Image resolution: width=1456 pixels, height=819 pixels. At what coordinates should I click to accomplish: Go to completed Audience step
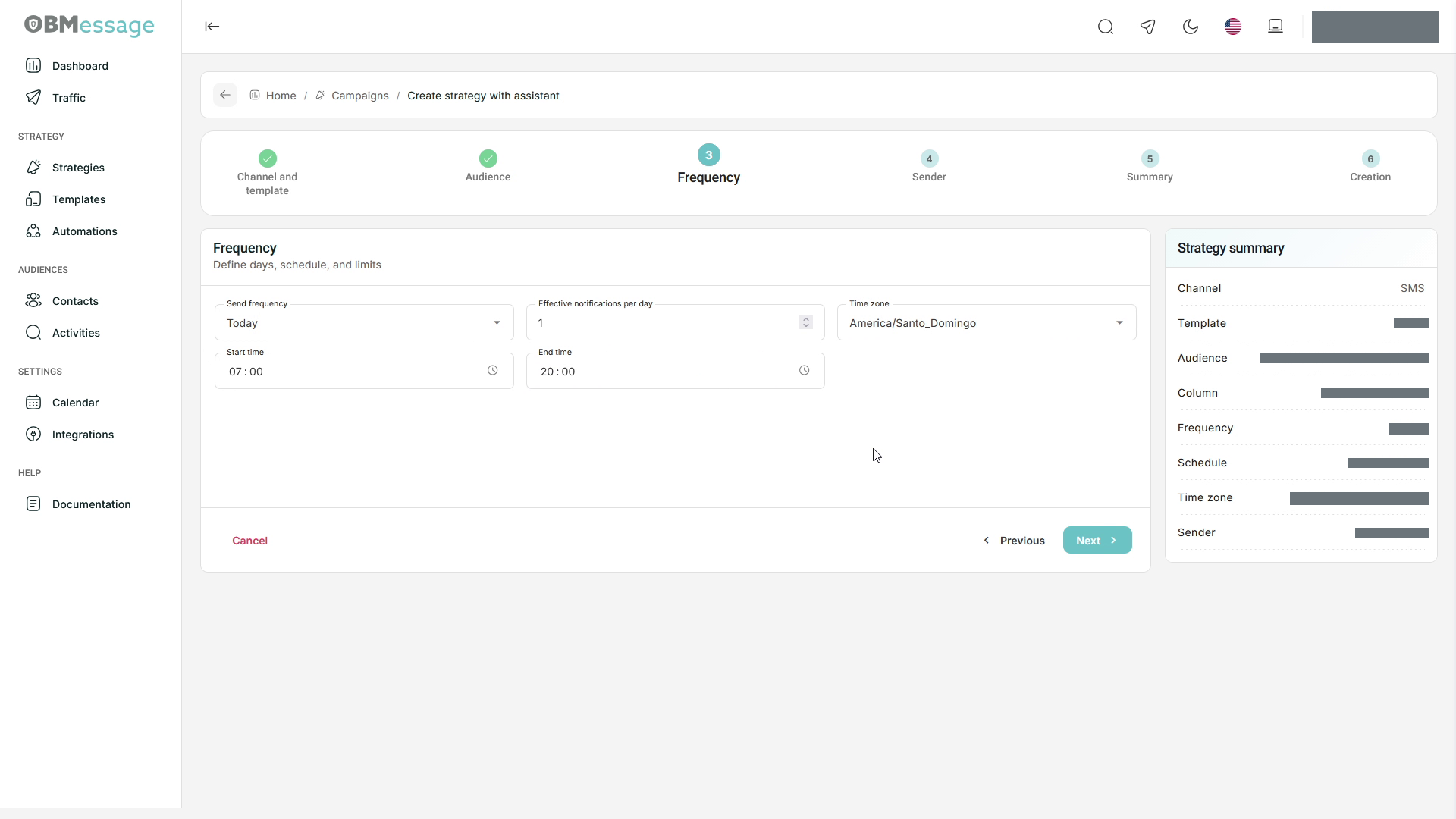[488, 167]
